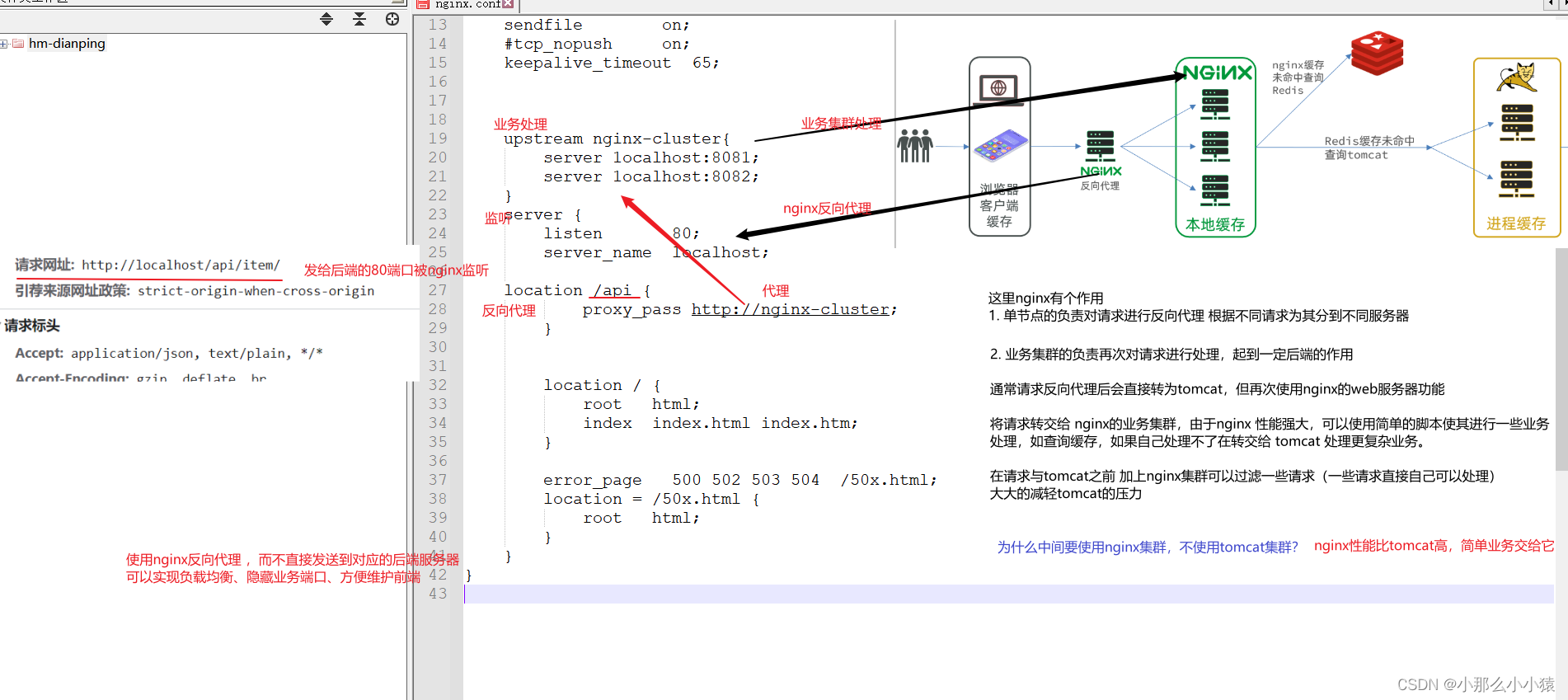Viewport: 1568px width, 700px height.
Task: Click the editor vertical scrollbar thumb
Action: [x=1561, y=359]
